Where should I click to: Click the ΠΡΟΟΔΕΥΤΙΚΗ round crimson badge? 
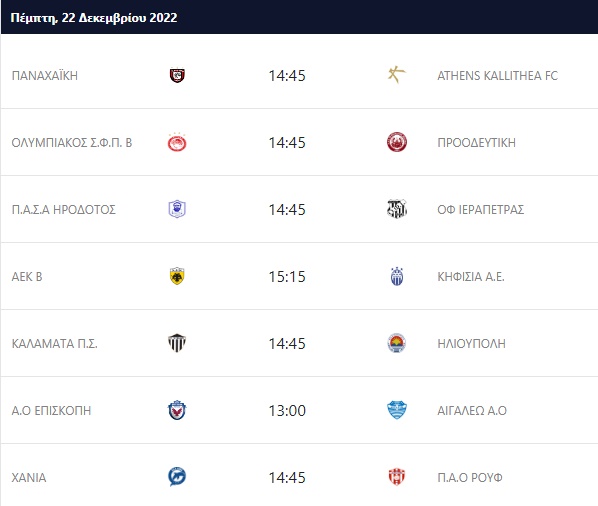[x=397, y=142]
